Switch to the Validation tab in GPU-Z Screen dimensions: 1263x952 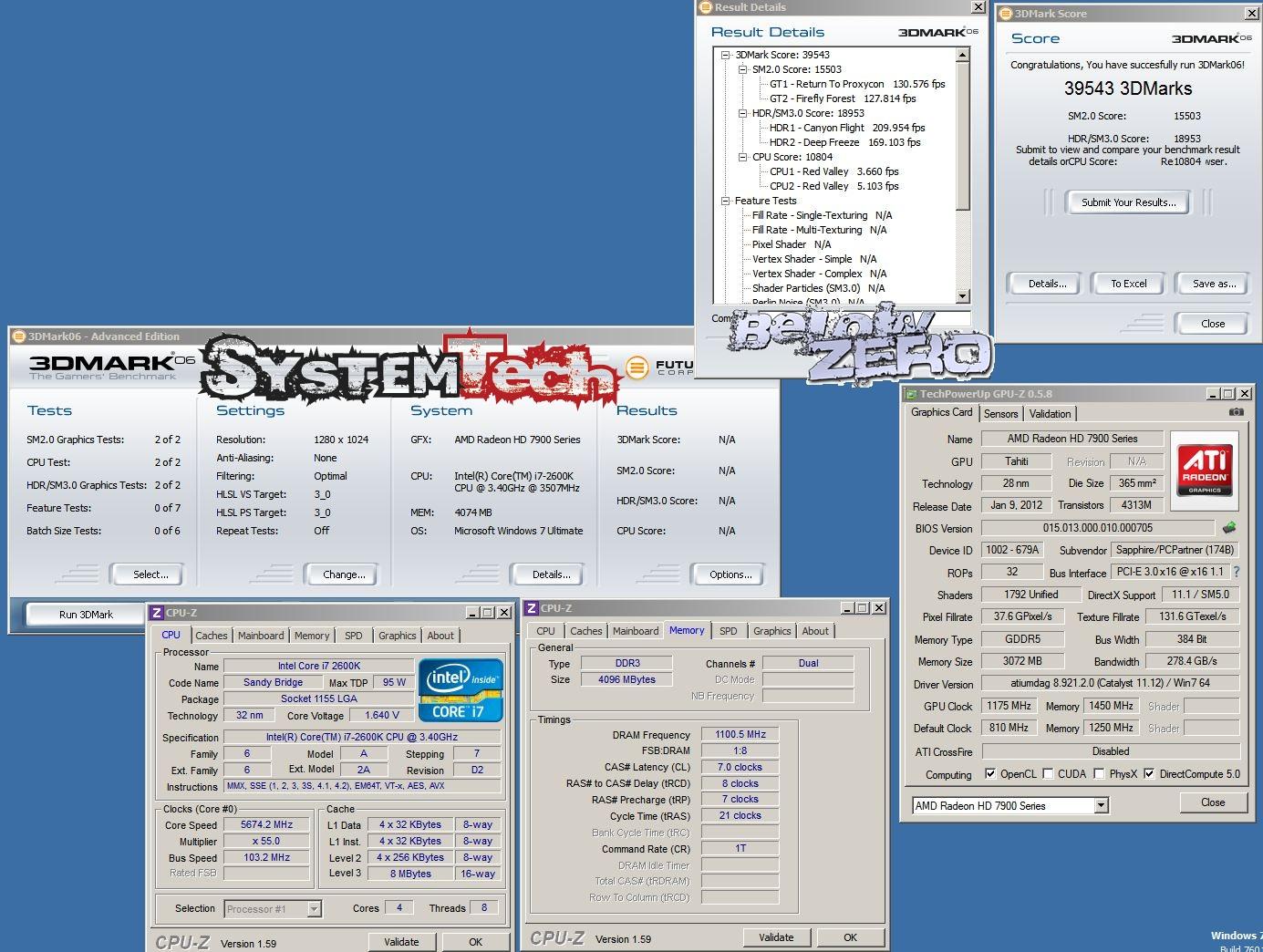[1050, 414]
